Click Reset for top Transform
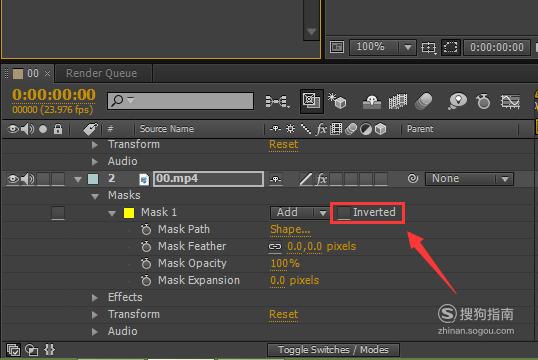Viewport: 538px width, 360px height. (x=283, y=144)
